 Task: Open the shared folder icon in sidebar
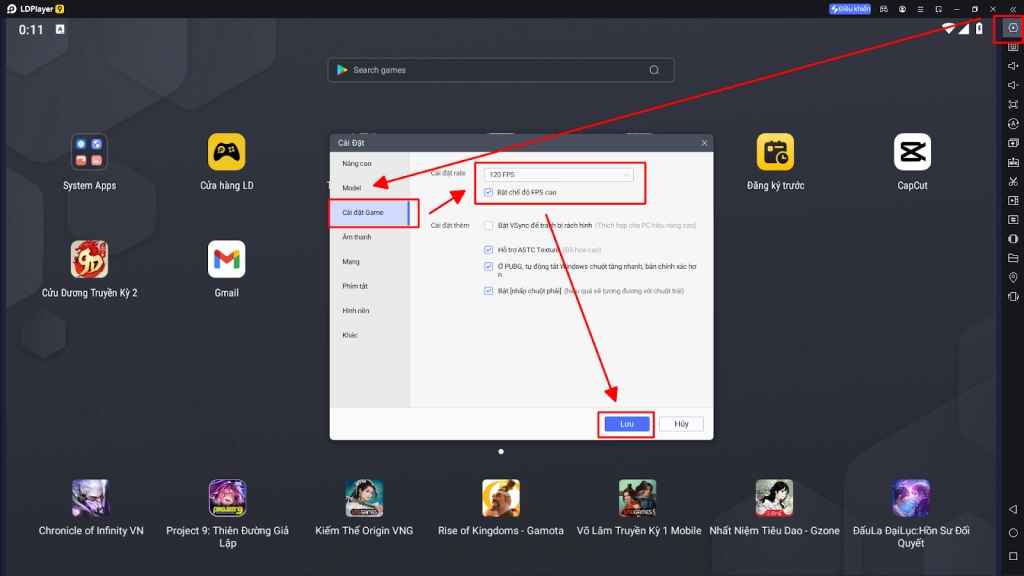[1013, 258]
